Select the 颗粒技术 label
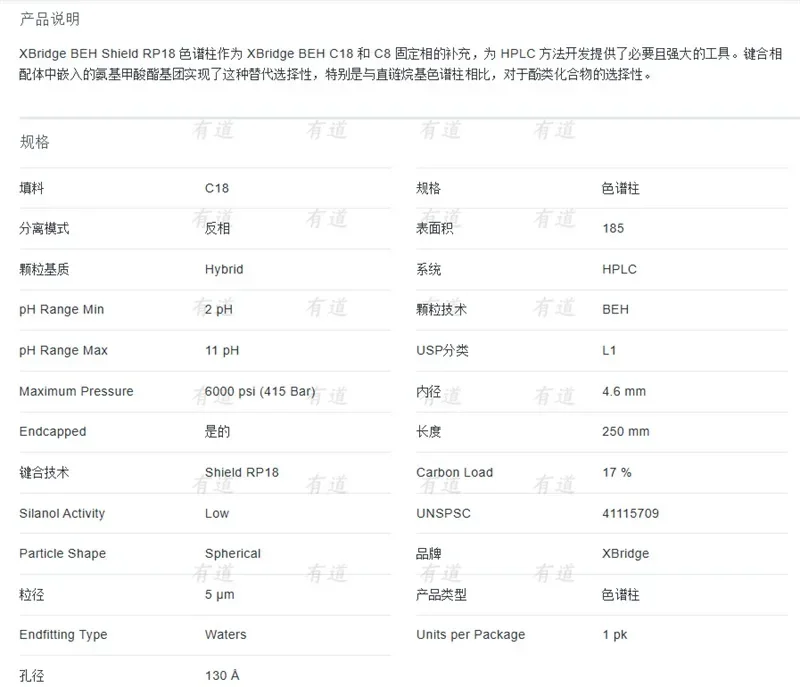This screenshot has width=800, height=687. click(x=441, y=310)
